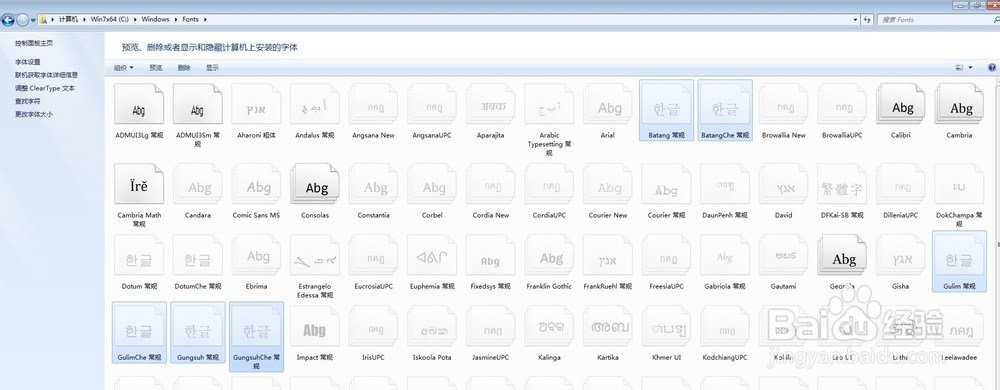Select the DotumChe font icon

click(198, 256)
